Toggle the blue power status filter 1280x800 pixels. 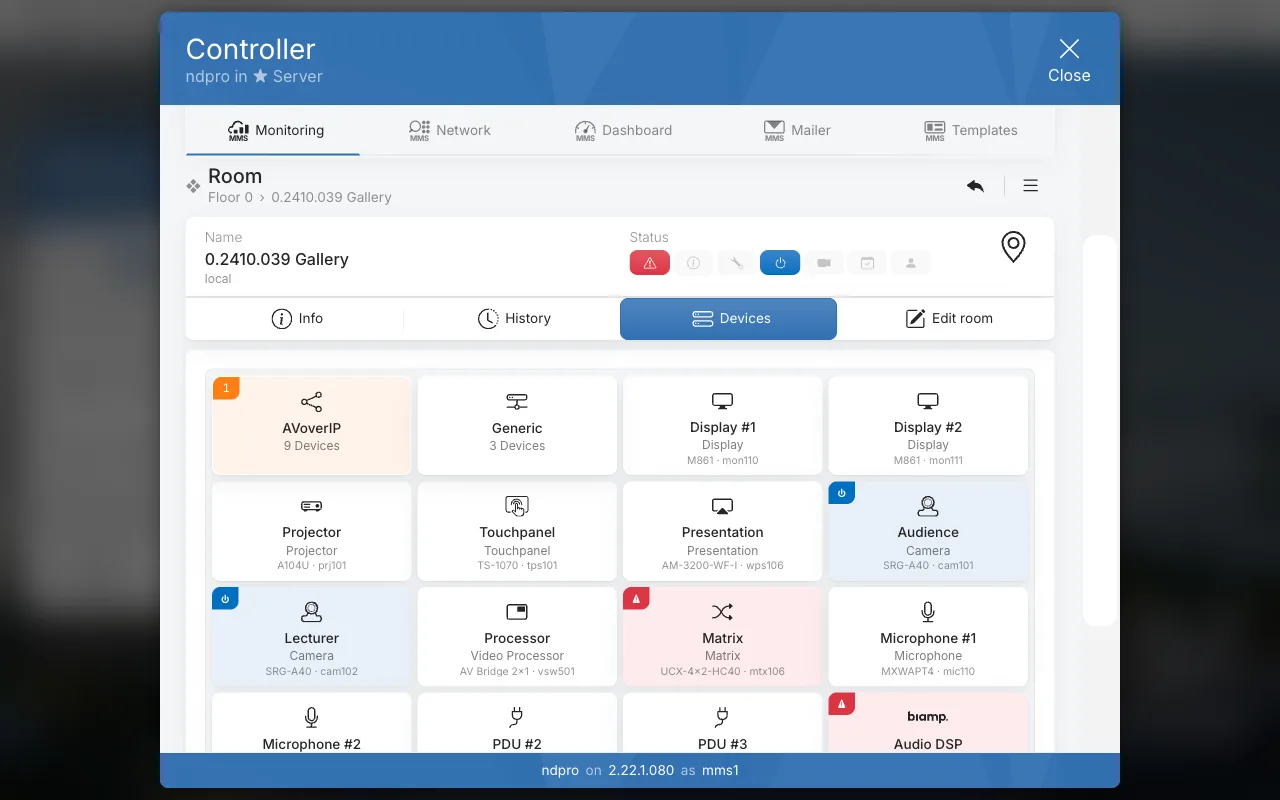pyautogui.click(x=780, y=263)
